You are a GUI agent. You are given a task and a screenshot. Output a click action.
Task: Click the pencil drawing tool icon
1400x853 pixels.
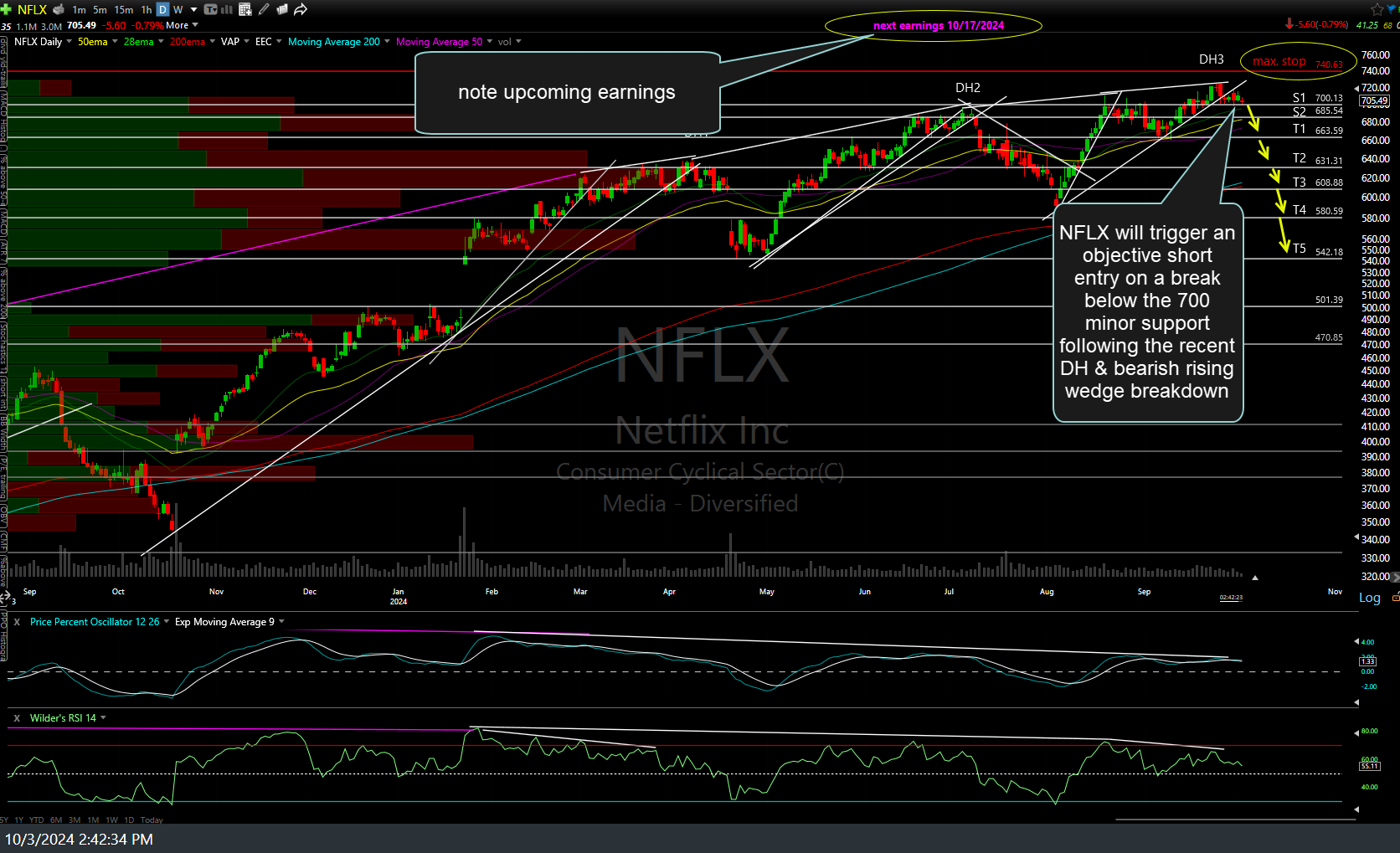tap(264, 9)
